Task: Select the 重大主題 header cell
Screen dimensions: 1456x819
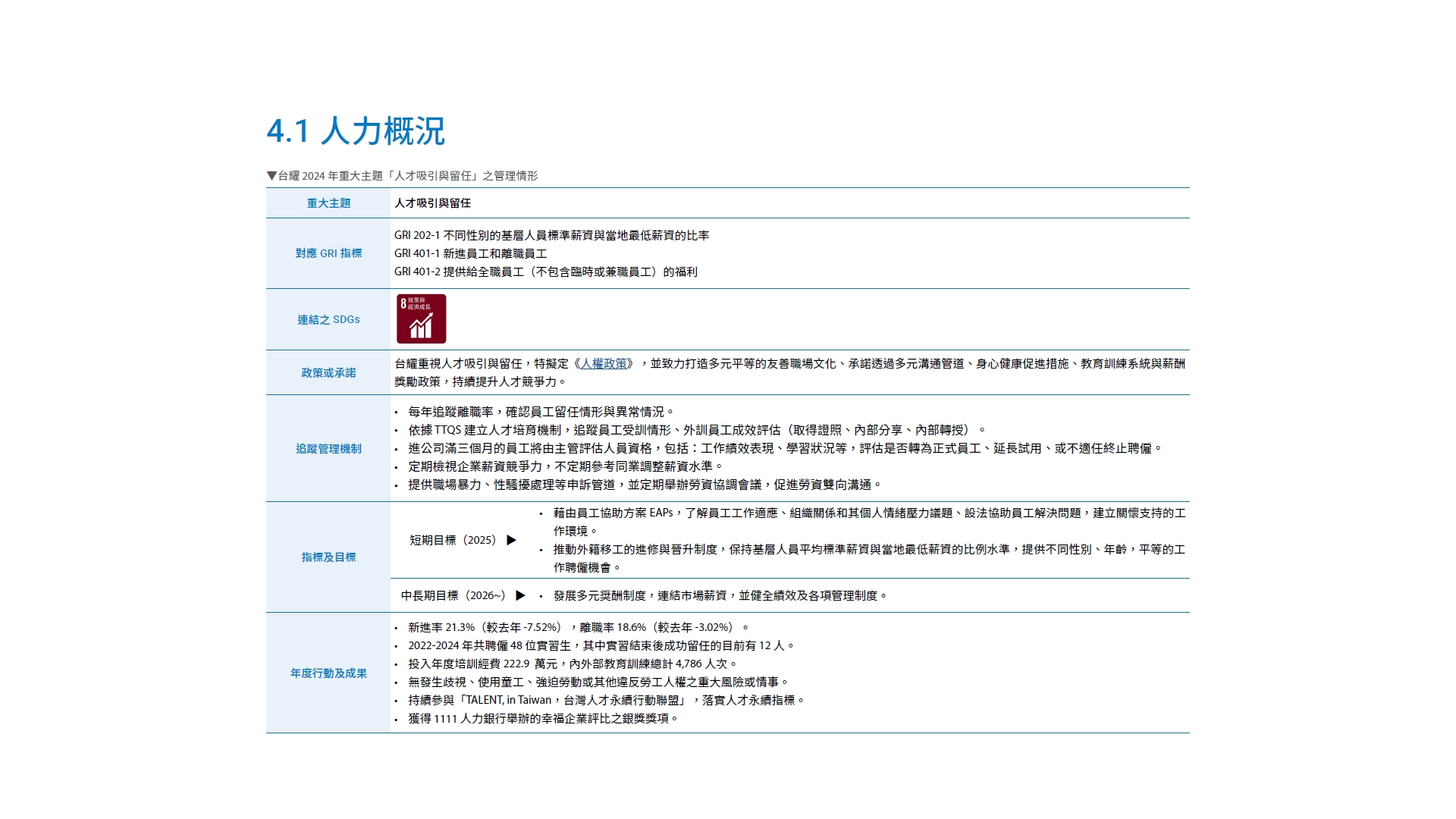Action: (328, 203)
